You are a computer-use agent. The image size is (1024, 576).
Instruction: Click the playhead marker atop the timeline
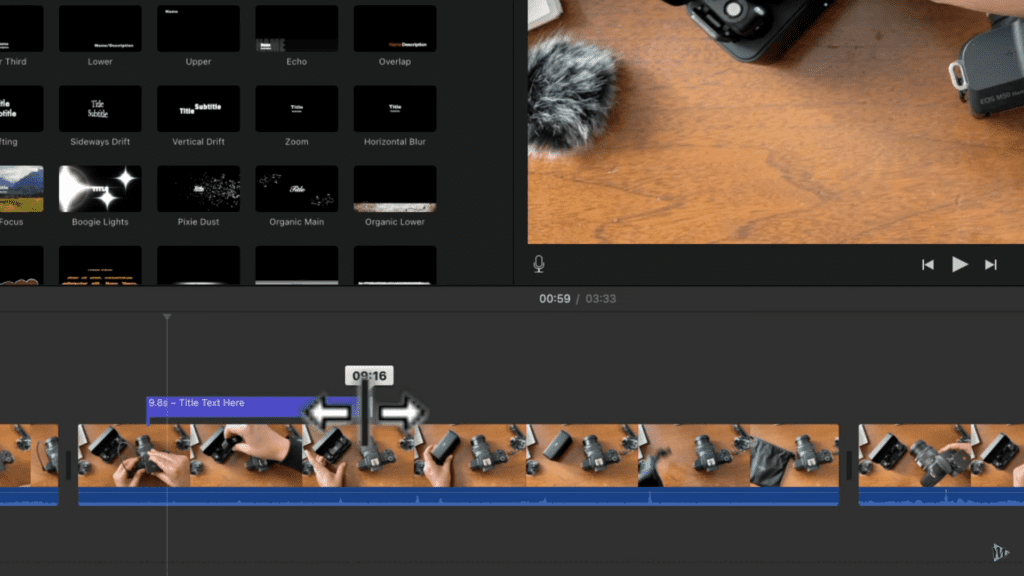point(167,317)
